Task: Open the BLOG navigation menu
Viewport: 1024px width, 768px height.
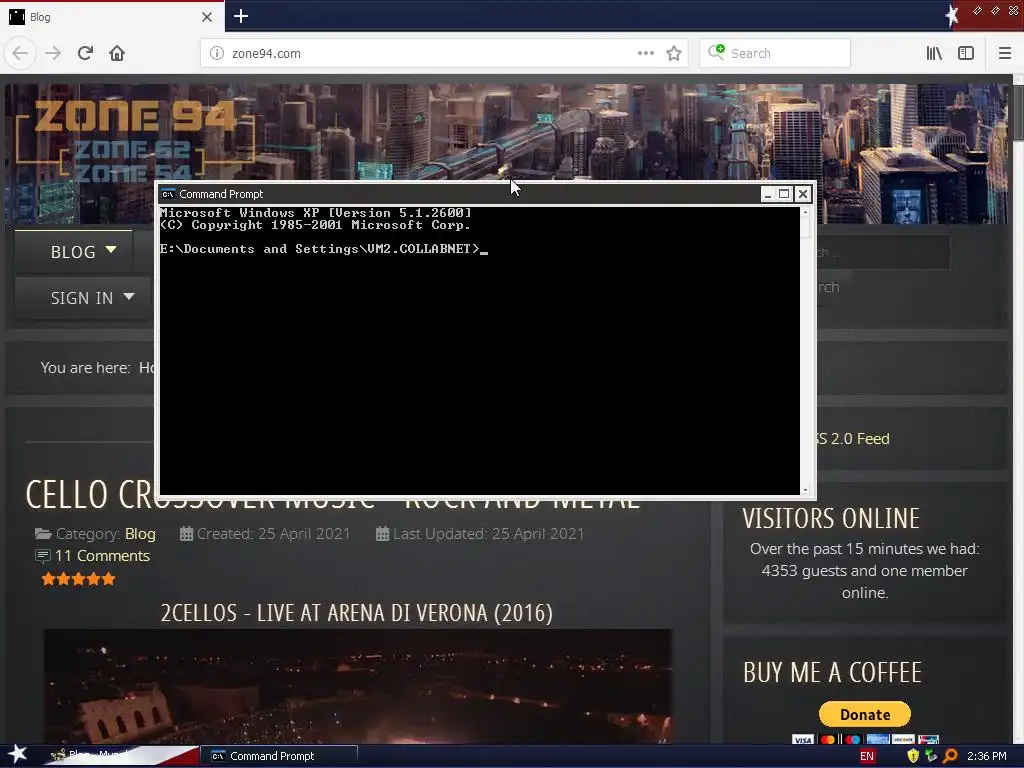Action: pos(73,251)
